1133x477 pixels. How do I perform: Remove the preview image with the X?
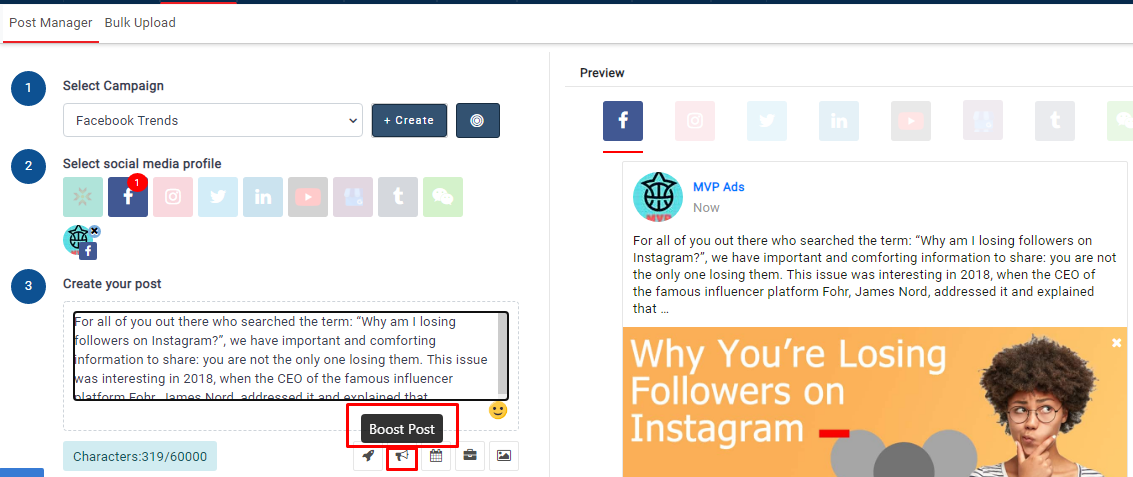pyautogui.click(x=1117, y=343)
